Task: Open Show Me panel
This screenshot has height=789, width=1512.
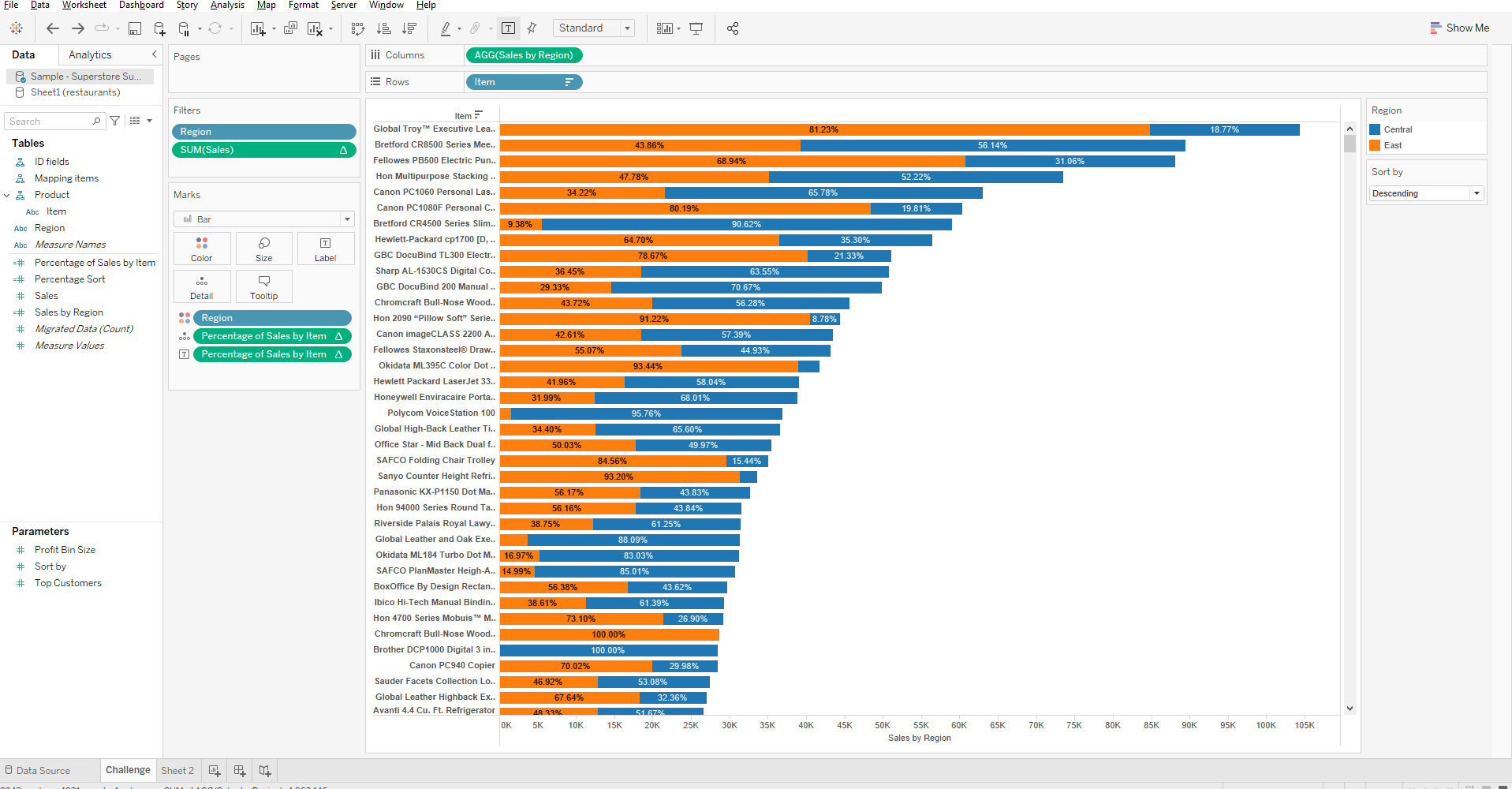Action: pos(1458,27)
